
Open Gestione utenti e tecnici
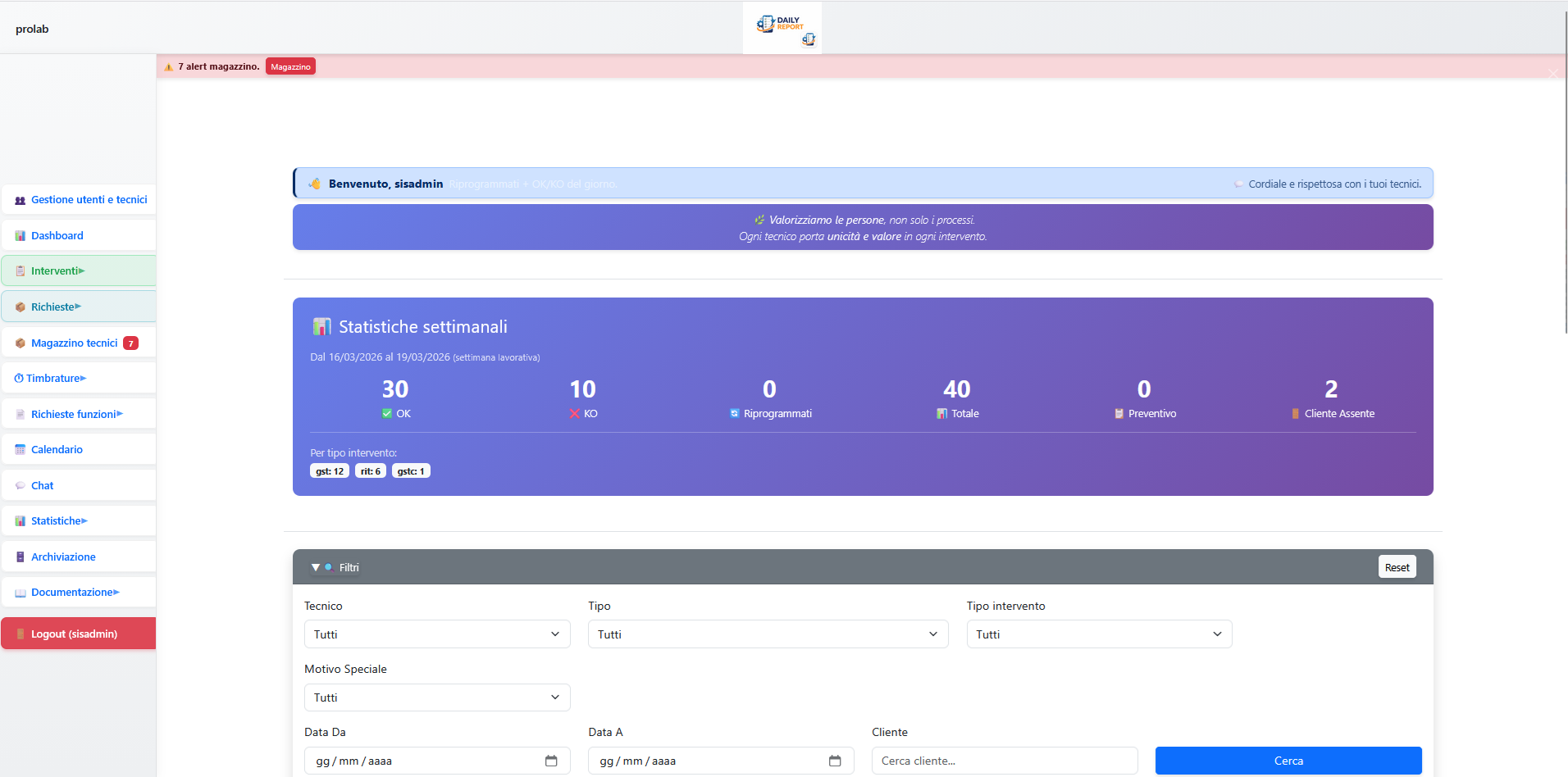pos(79,200)
